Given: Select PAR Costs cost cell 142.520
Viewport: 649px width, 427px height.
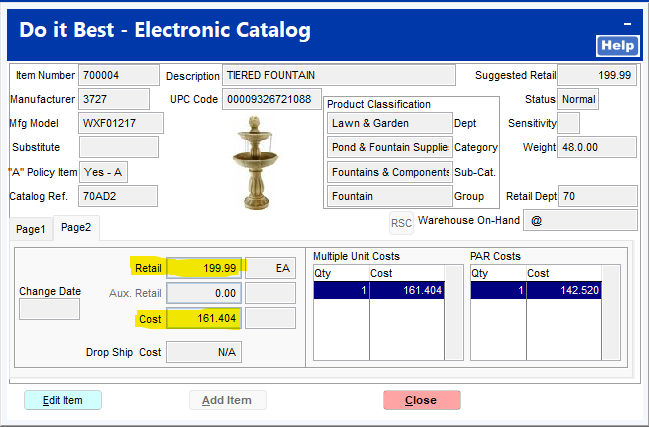Looking at the screenshot, I should coord(564,290).
